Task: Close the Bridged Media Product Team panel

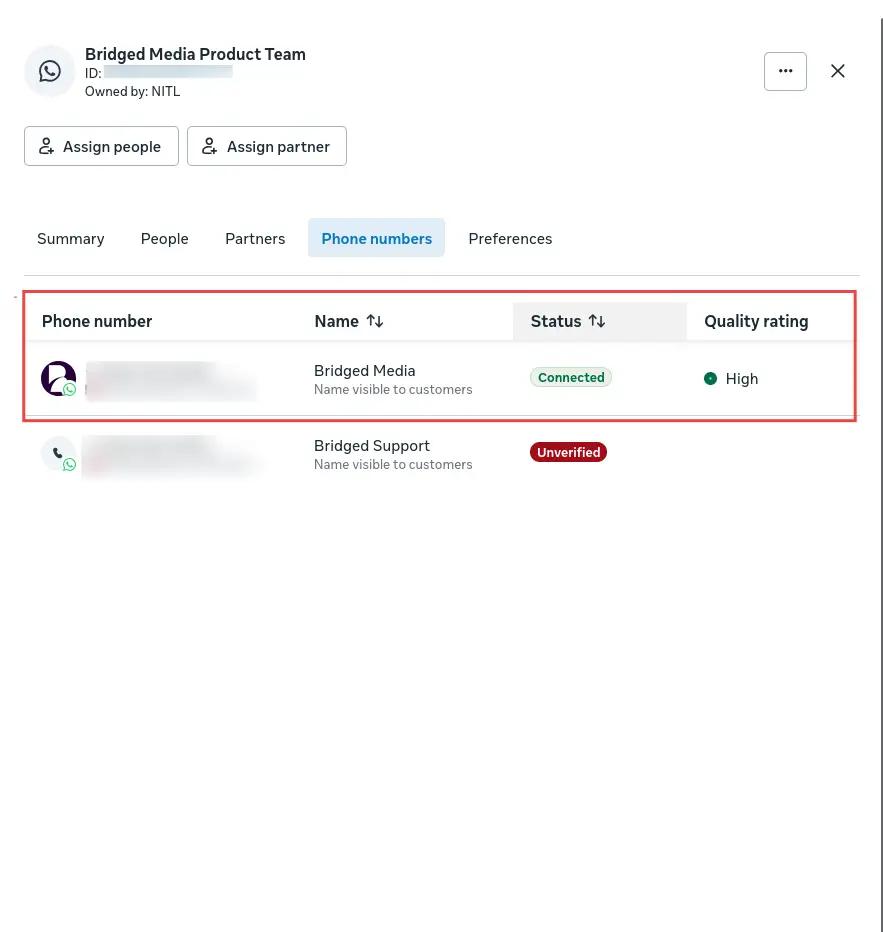Action: point(837,71)
